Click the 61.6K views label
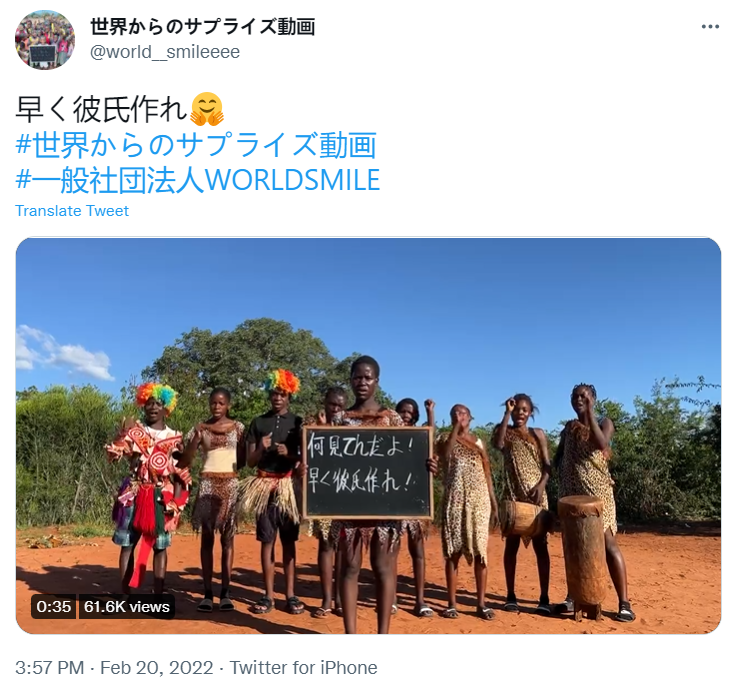The width and height of the screenshot is (740, 684). coord(126,607)
